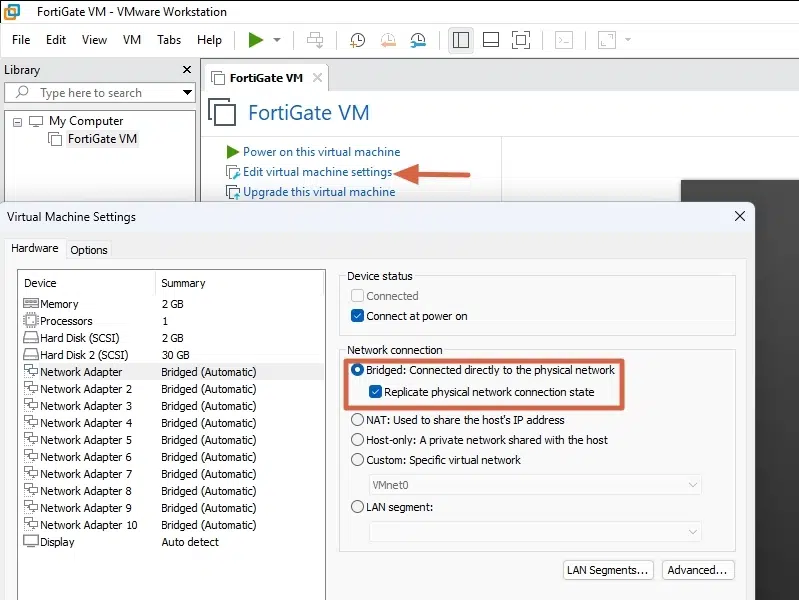Switch to the Options tab
Image resolution: width=799 pixels, height=600 pixels.
[89, 250]
